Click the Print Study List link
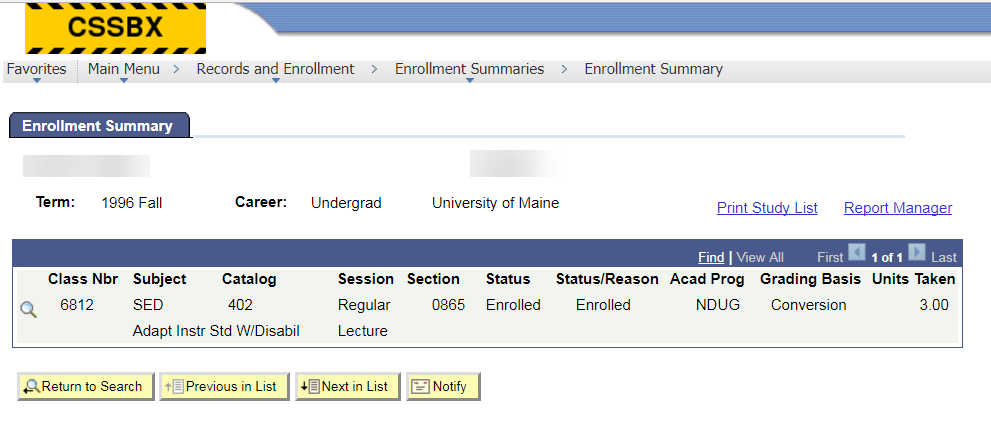Viewport: 991px width, 433px height. pos(767,208)
